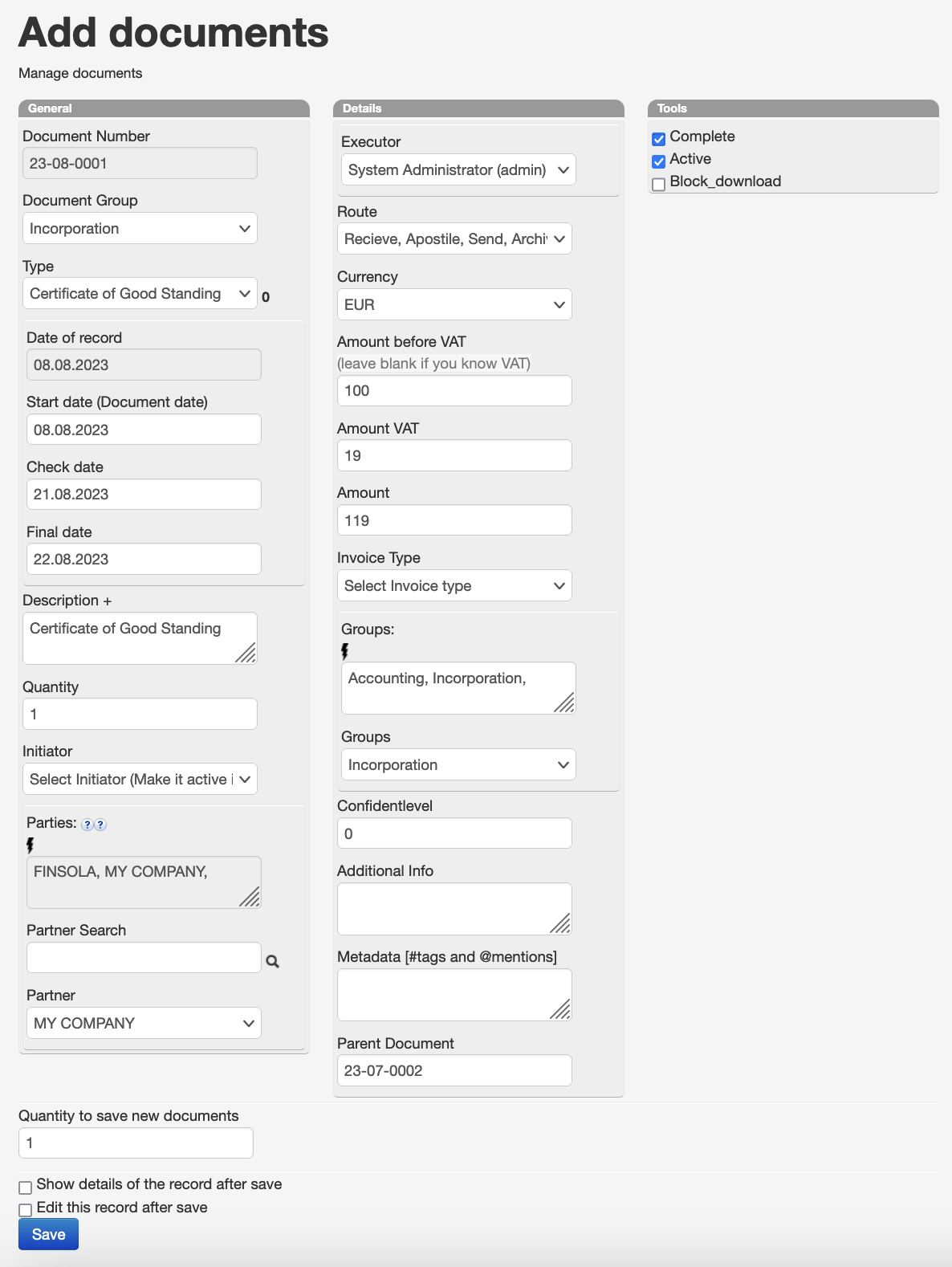Click the Description box resize handle

[246, 654]
